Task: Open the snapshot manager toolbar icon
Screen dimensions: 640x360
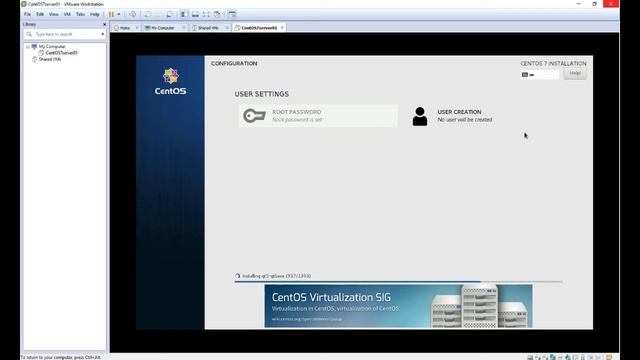Action: coord(169,14)
